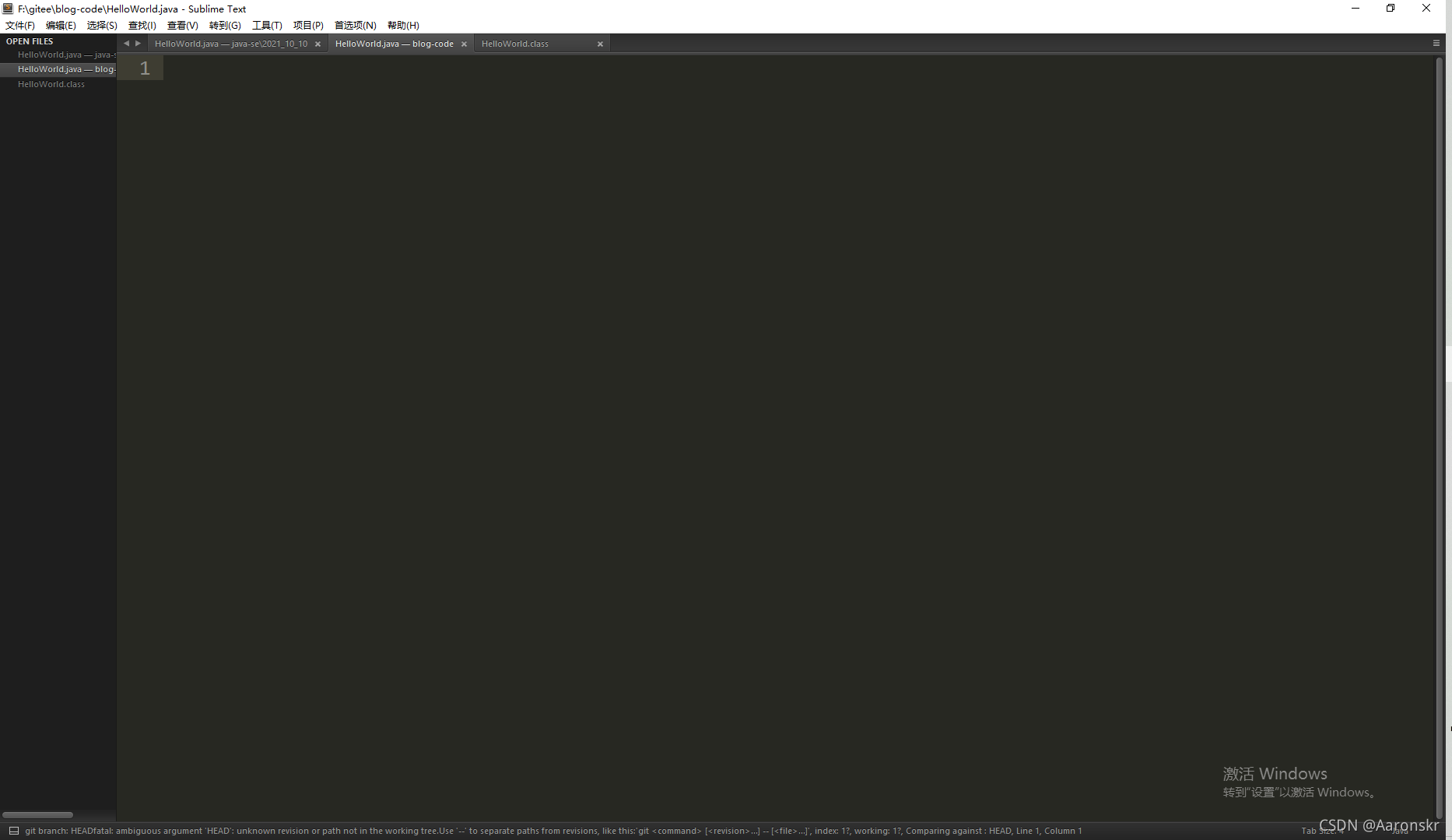Screen dimensions: 1452x840
Task: Open the 首选项(N) menu
Action: point(356,25)
